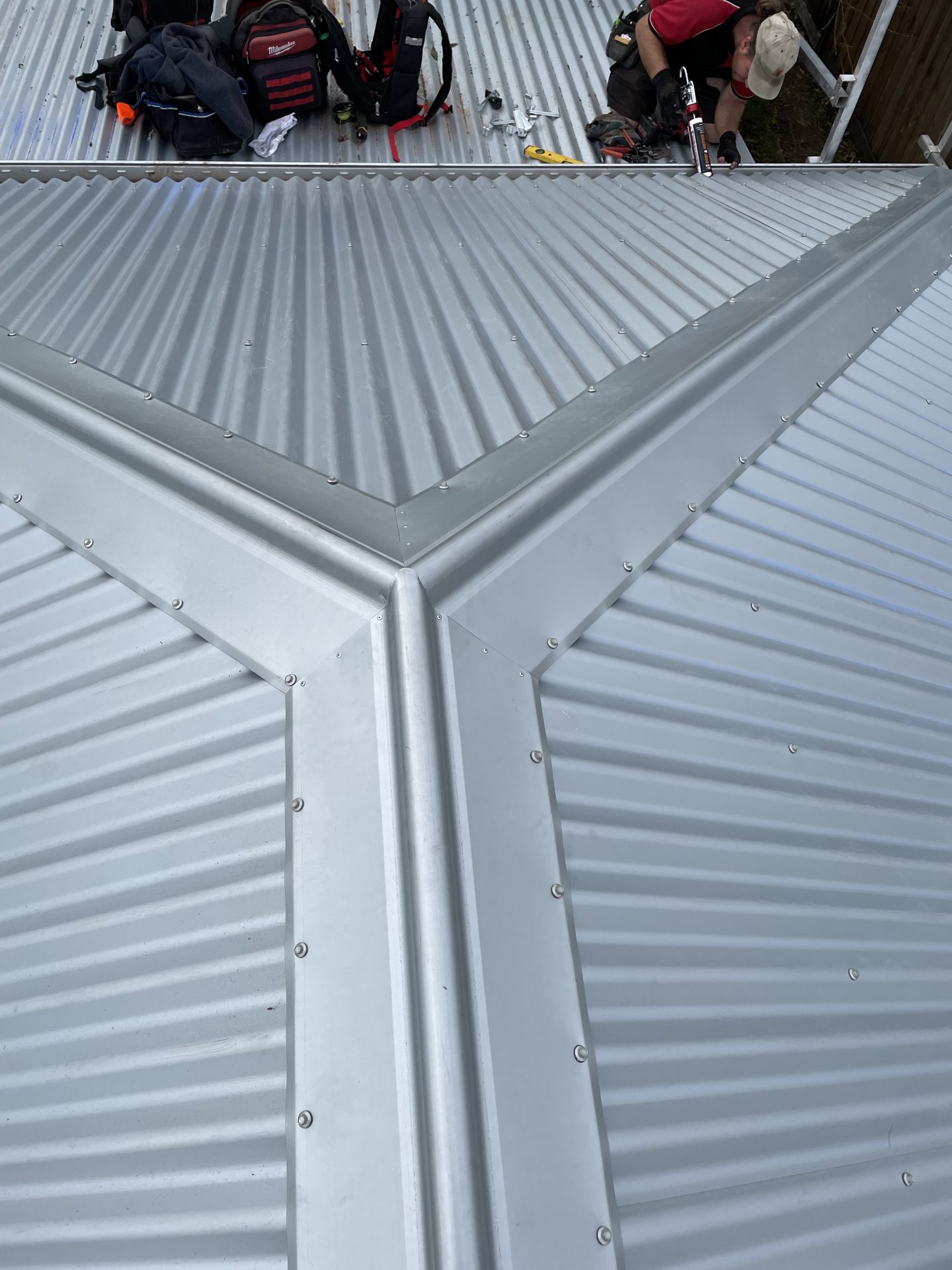The image size is (952, 1270).
Task: Click the aluminium scaffold post at top right
Action: pos(866,79)
